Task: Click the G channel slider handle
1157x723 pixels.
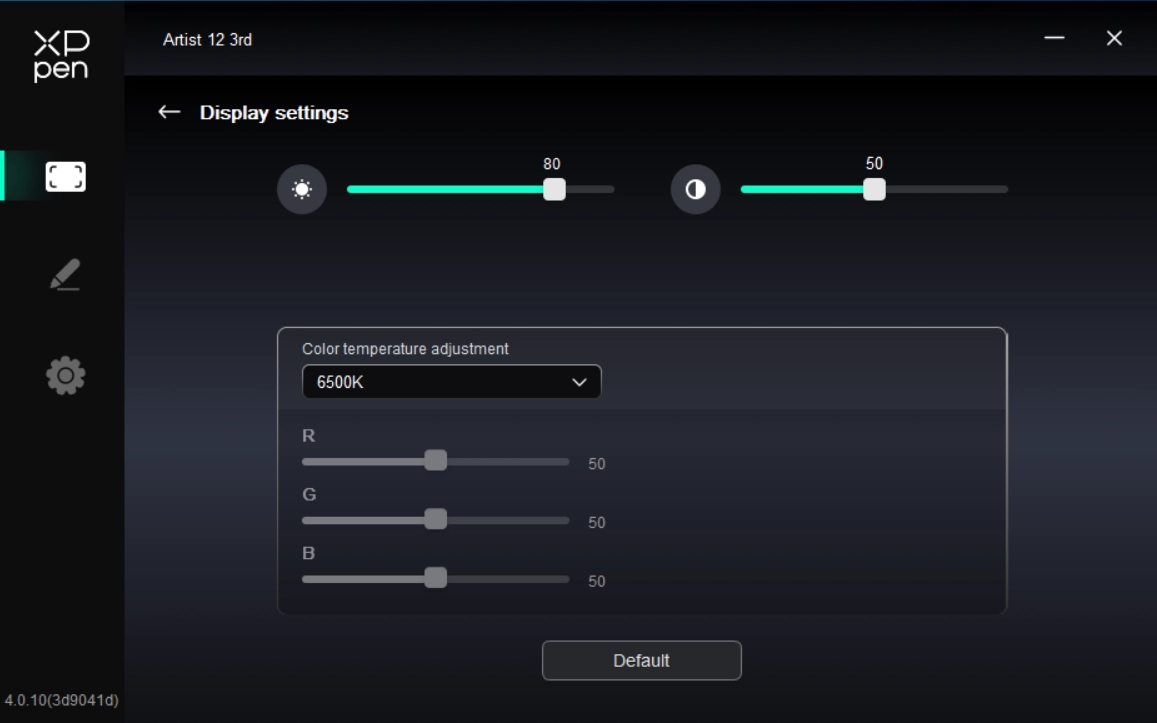Action: (435, 519)
